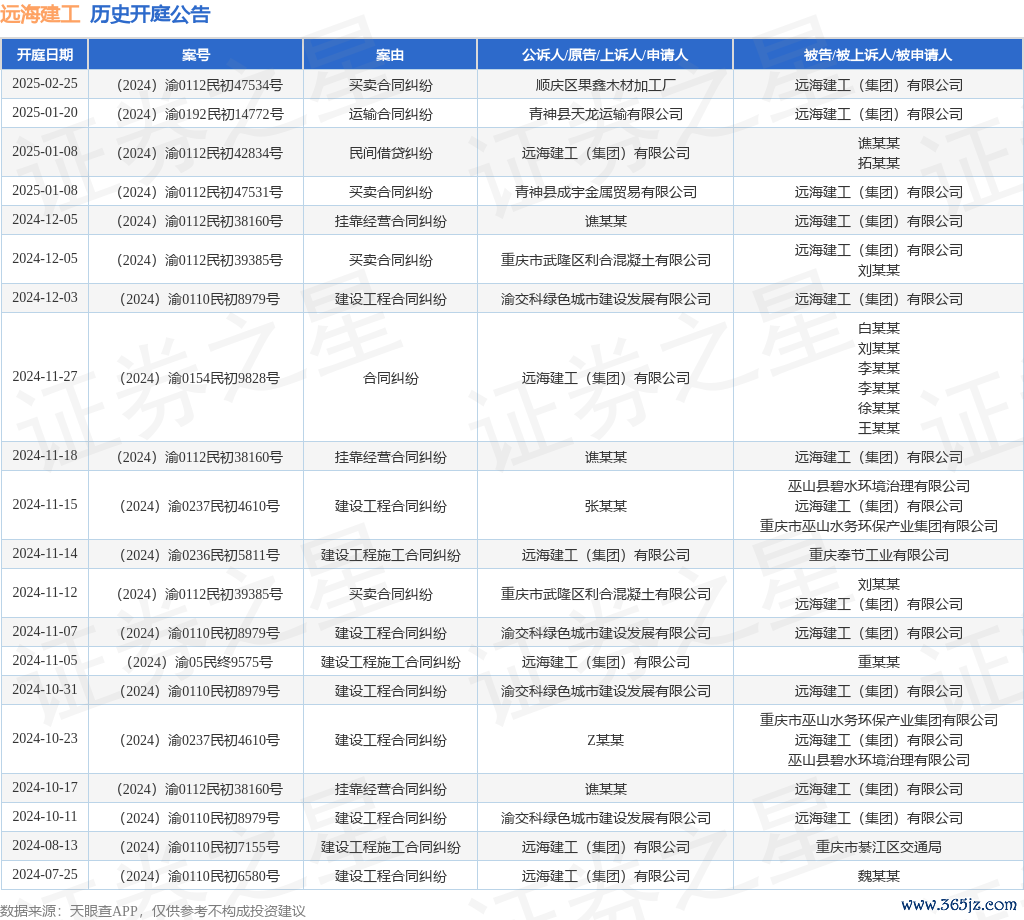Select plaintiff 顺庆区果鑫木材加工厂
1024x920 pixels.
click(605, 86)
